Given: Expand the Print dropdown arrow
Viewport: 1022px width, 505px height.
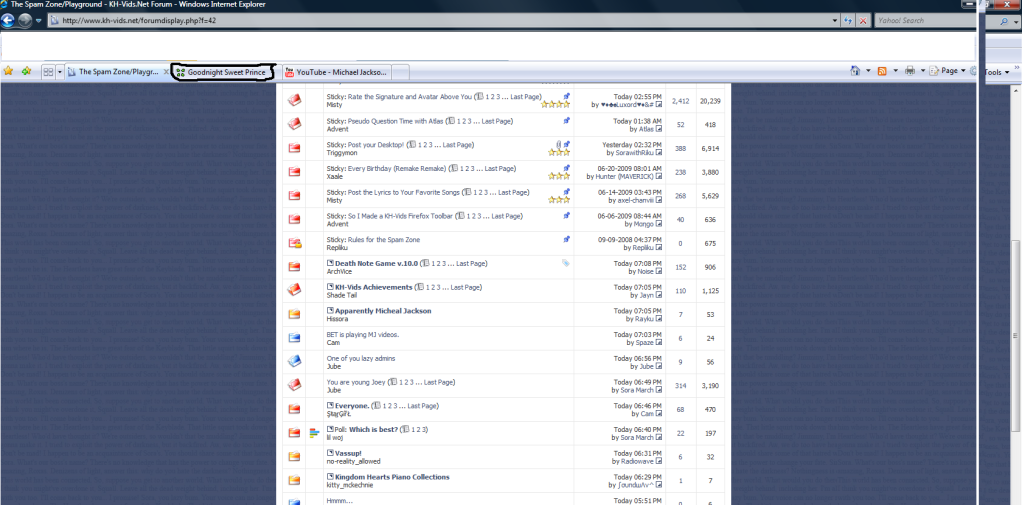Looking at the screenshot, I should click(922, 70).
